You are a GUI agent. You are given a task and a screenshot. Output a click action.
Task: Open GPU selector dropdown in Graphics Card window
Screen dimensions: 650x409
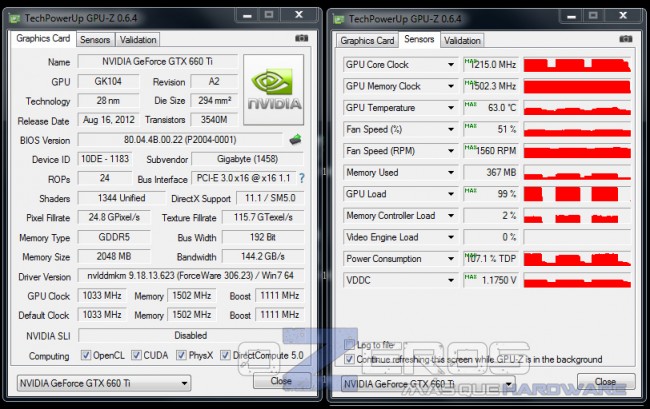(104, 383)
